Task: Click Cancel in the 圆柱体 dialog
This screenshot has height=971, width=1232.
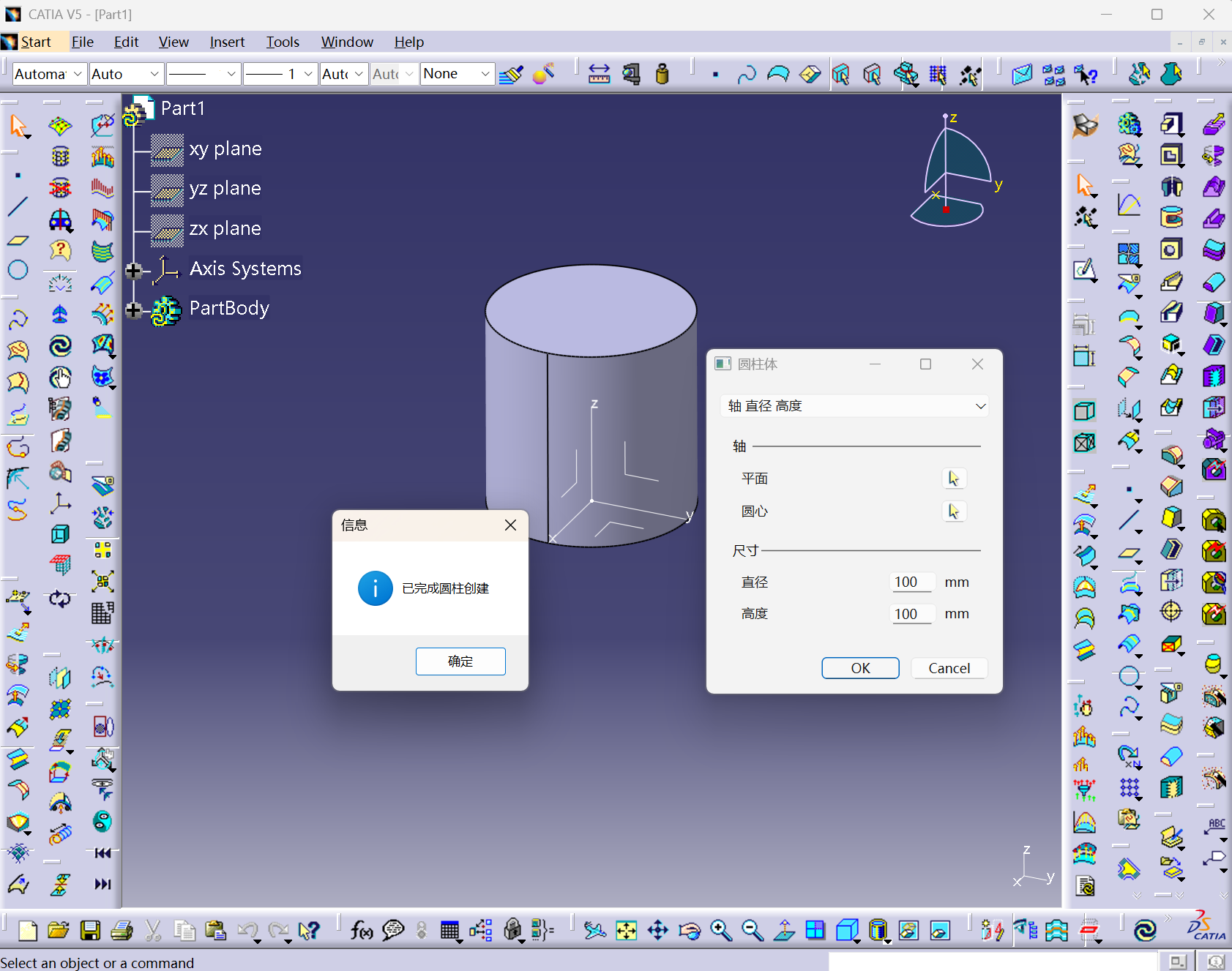Action: pyautogui.click(x=949, y=668)
